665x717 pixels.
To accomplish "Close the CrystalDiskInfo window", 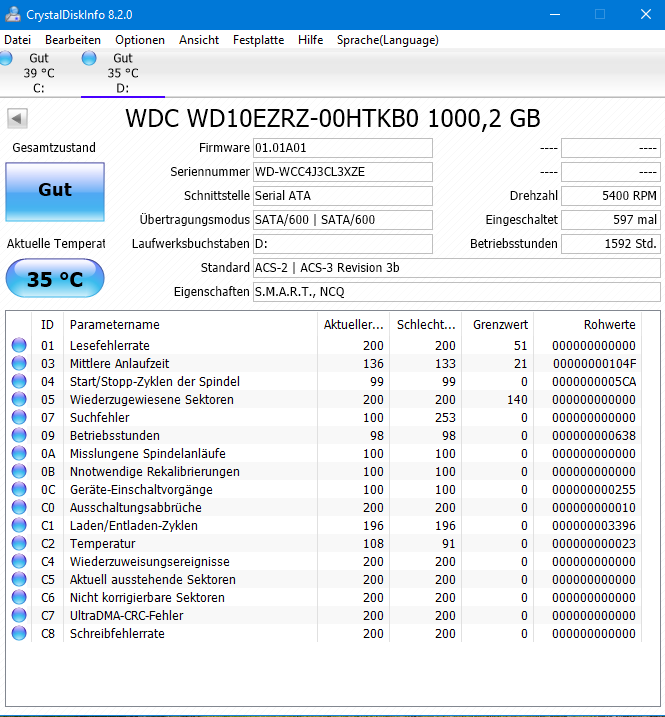I will (x=645, y=15).
